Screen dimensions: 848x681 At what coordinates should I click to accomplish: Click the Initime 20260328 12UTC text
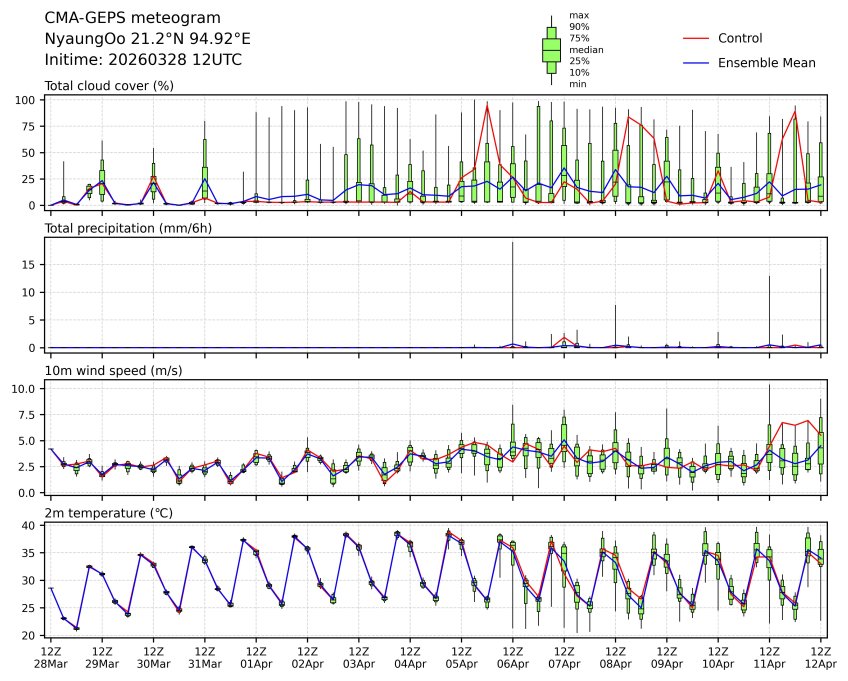coord(143,60)
